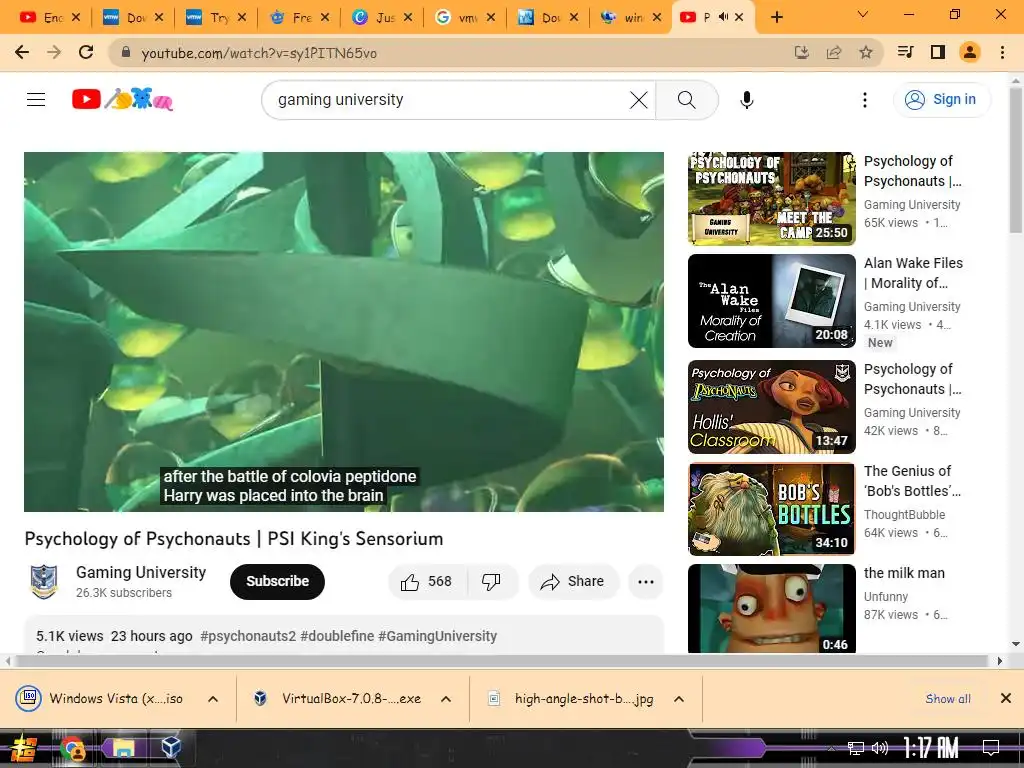Screen dimensions: 1024x768
Task: Click the address bar URL
Action: click(x=259, y=54)
